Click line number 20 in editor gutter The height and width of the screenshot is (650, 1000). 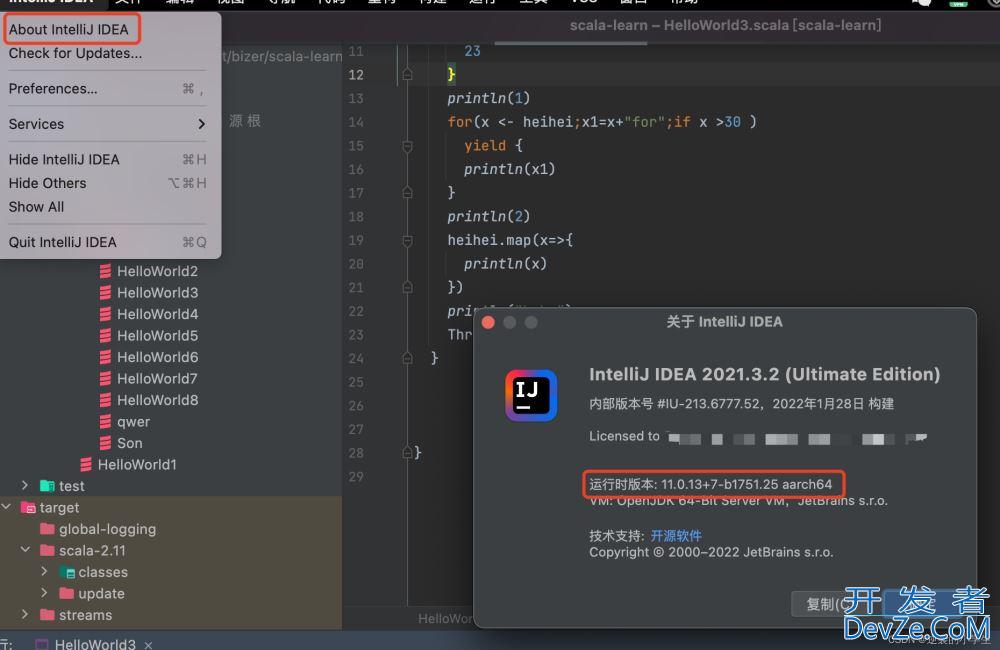356,264
